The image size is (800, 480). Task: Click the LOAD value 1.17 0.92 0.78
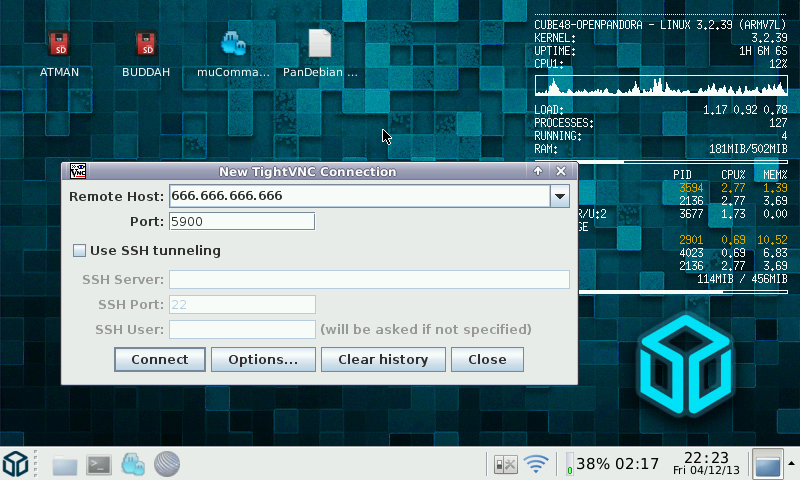point(745,110)
